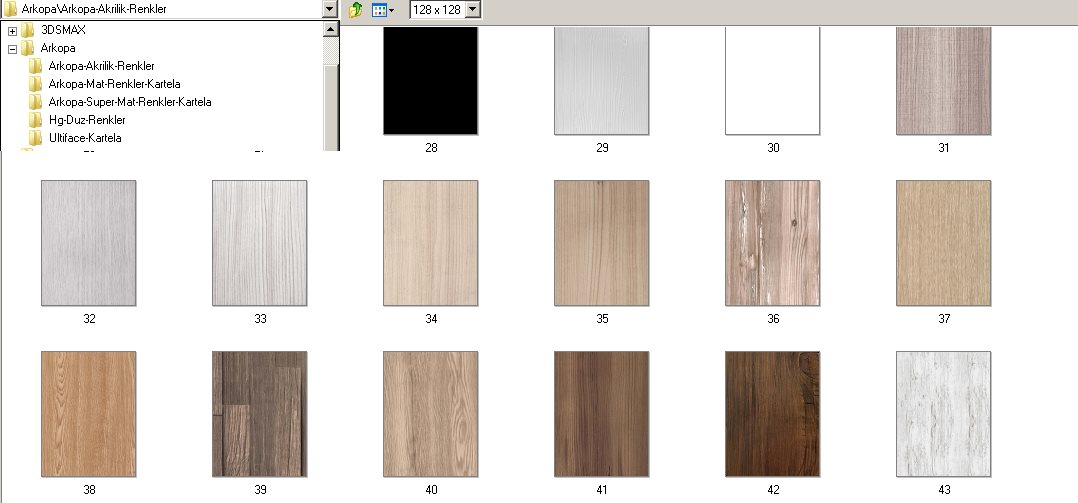Click the label 32
The height and width of the screenshot is (503, 1078).
click(x=89, y=319)
